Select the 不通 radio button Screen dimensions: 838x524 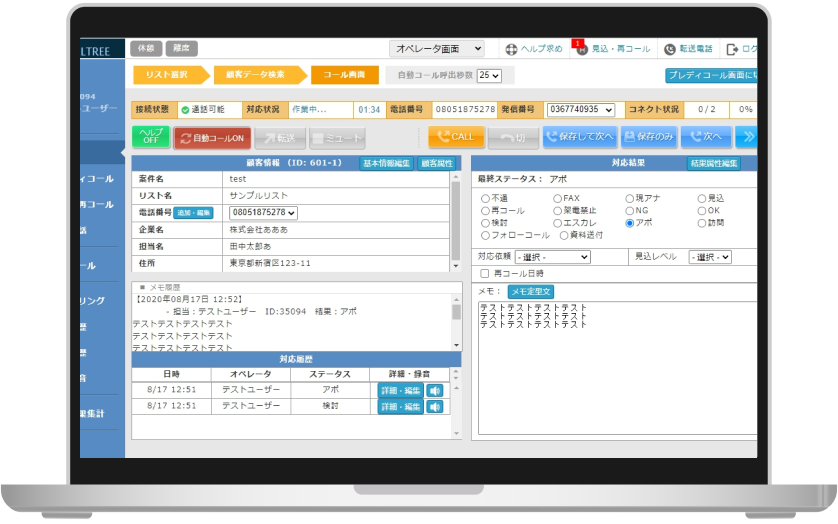coord(486,198)
